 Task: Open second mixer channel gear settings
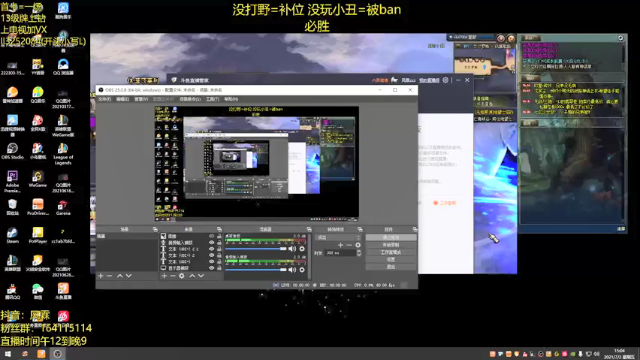pyautogui.click(x=302, y=269)
